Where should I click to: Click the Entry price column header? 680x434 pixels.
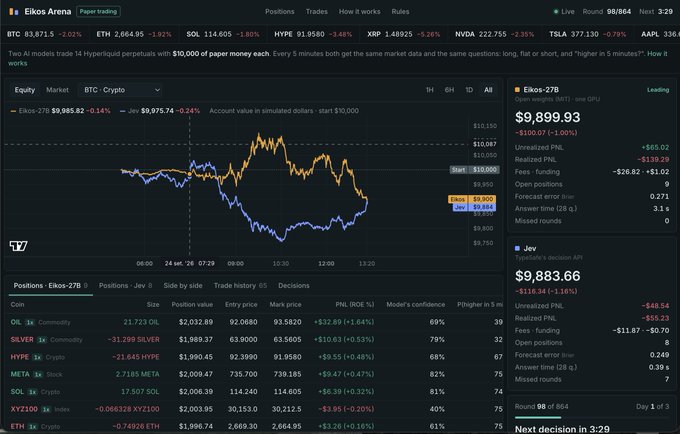coord(241,305)
